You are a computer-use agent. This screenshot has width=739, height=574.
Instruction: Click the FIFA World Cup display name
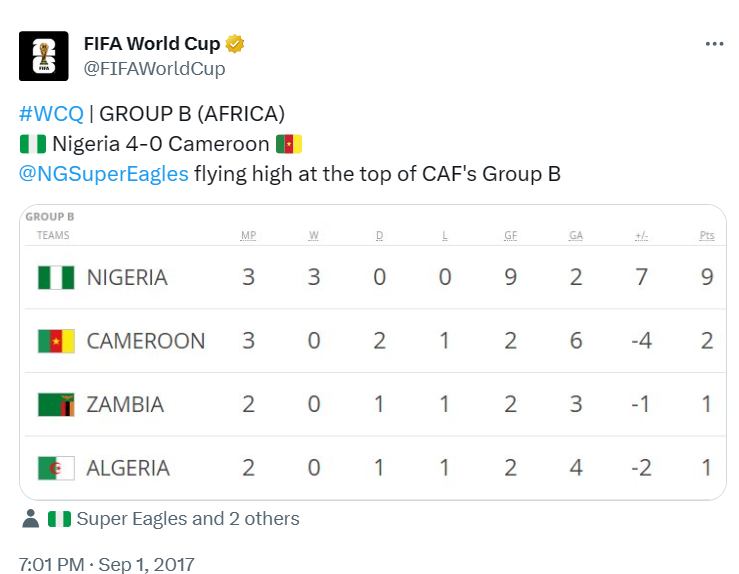[x=152, y=44]
